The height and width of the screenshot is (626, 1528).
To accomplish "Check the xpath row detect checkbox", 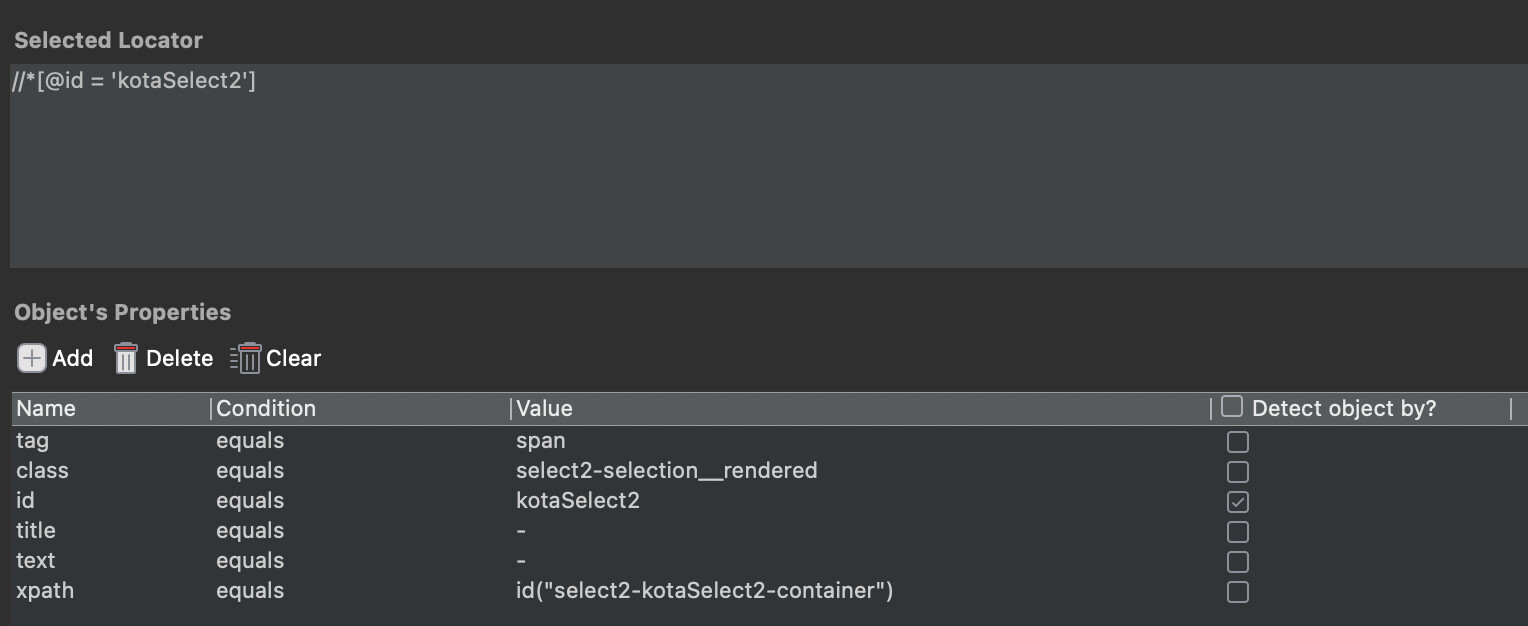I will click(x=1238, y=592).
